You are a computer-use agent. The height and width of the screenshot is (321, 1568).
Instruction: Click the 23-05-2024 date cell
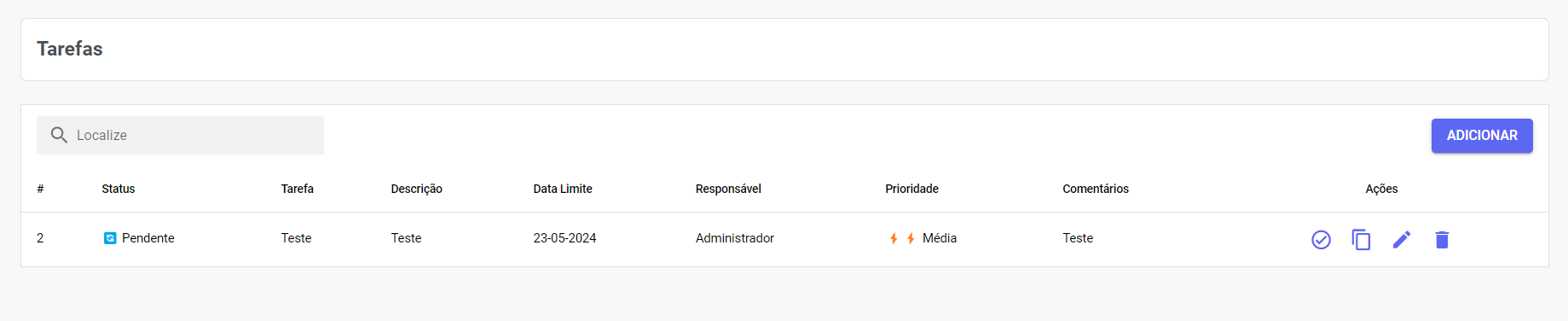[x=564, y=238]
